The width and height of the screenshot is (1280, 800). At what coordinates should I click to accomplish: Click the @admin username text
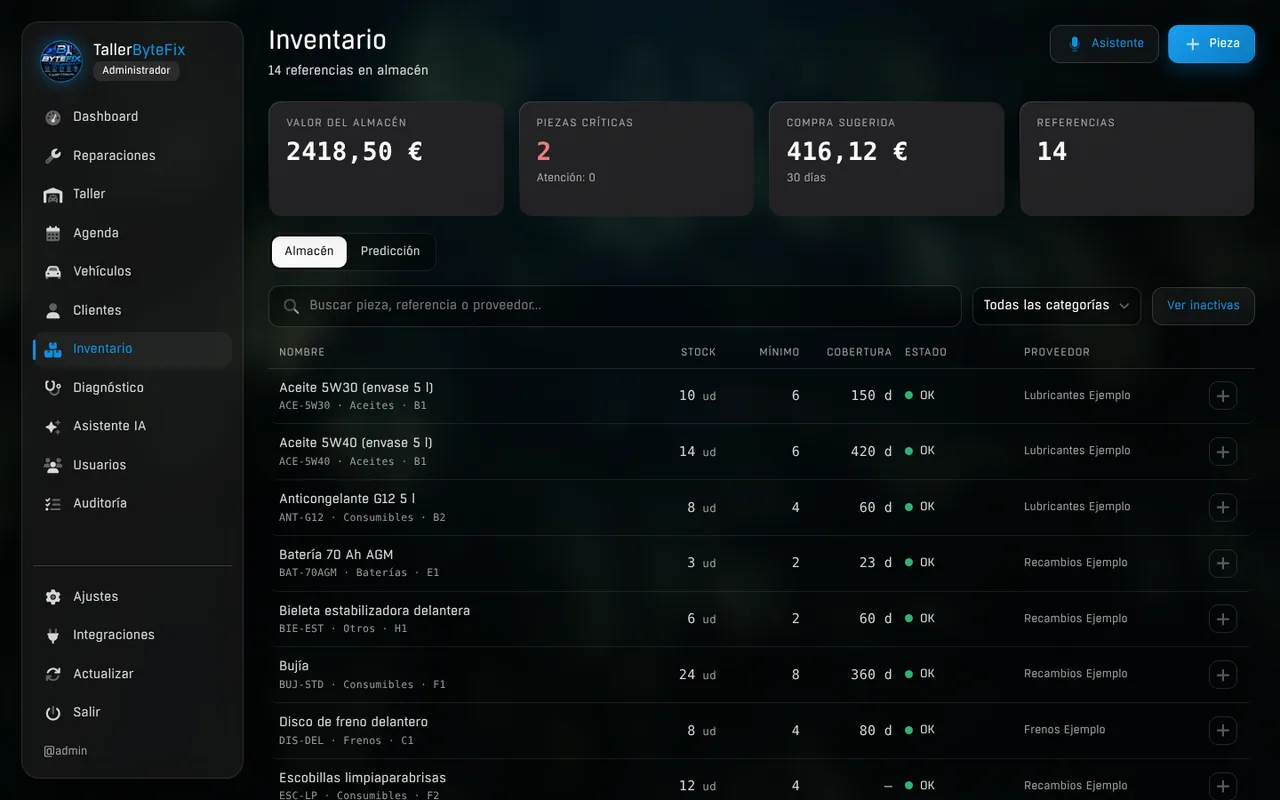[65, 751]
